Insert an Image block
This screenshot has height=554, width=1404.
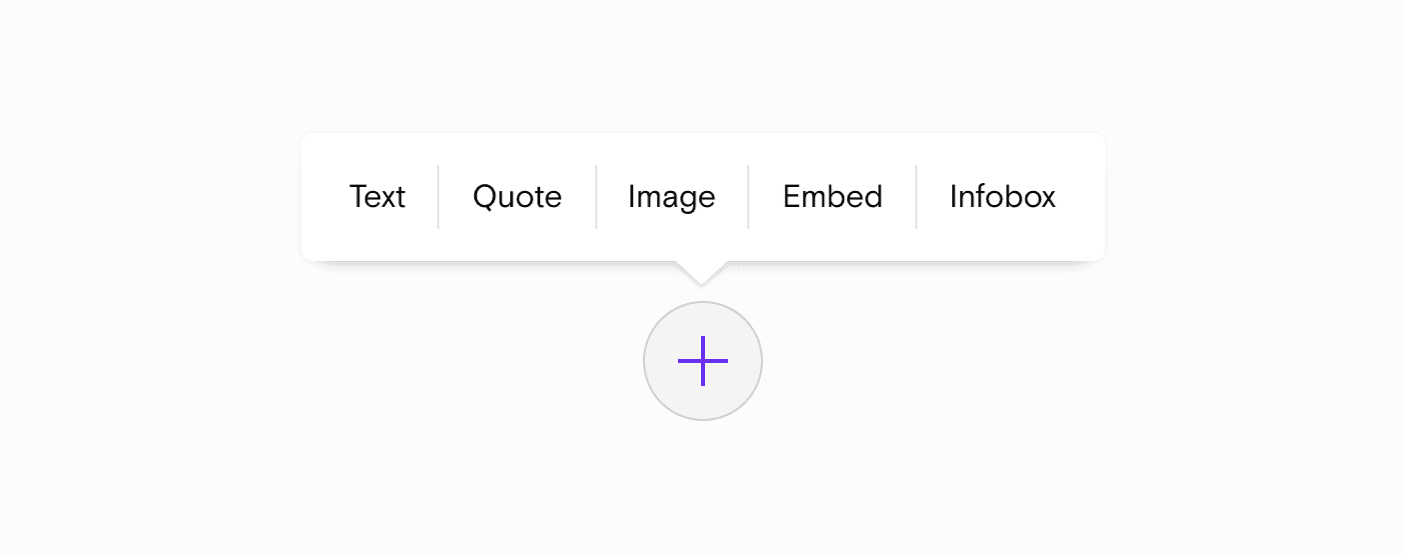(x=671, y=197)
